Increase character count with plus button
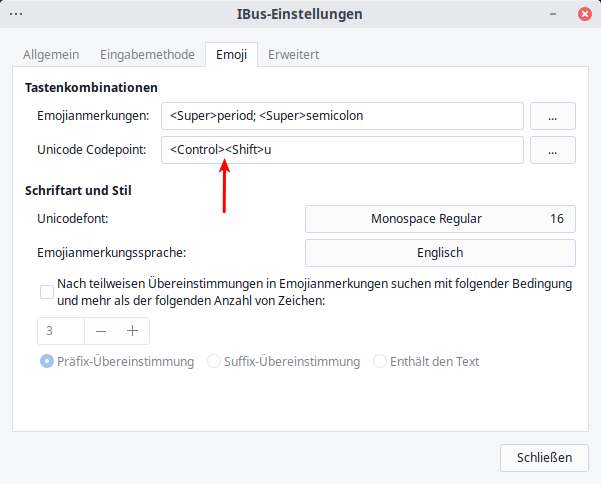This screenshot has width=601, height=484. 133,331
